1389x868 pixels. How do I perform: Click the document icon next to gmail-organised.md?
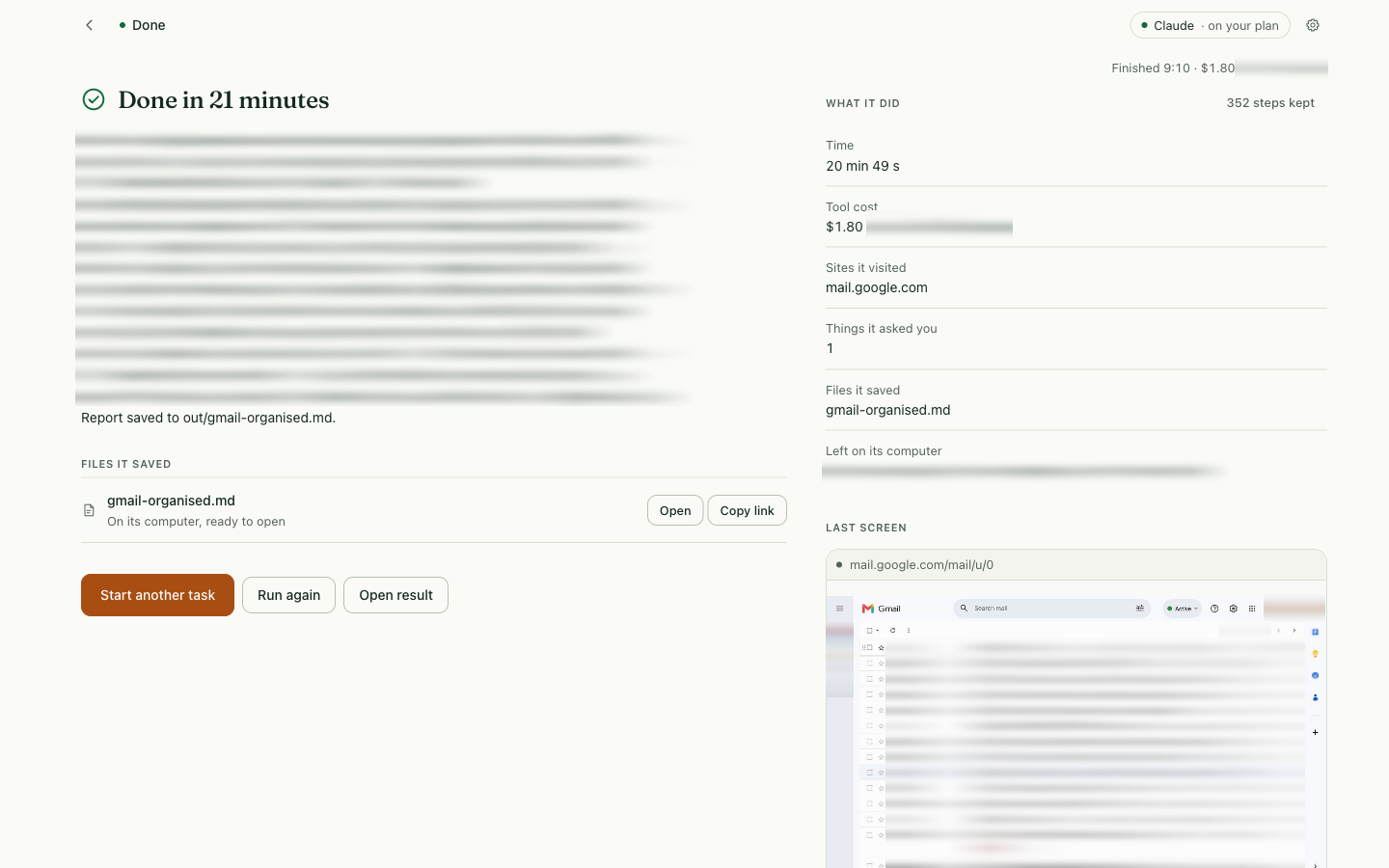[x=89, y=510]
